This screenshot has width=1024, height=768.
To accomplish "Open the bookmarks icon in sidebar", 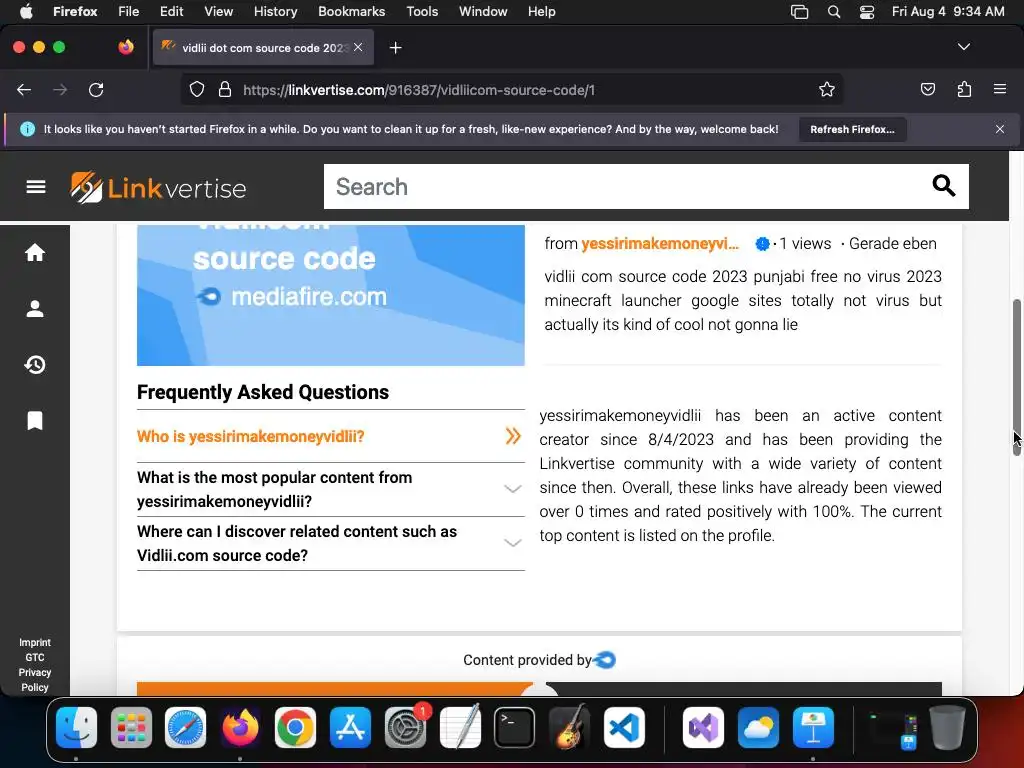I will (x=35, y=421).
